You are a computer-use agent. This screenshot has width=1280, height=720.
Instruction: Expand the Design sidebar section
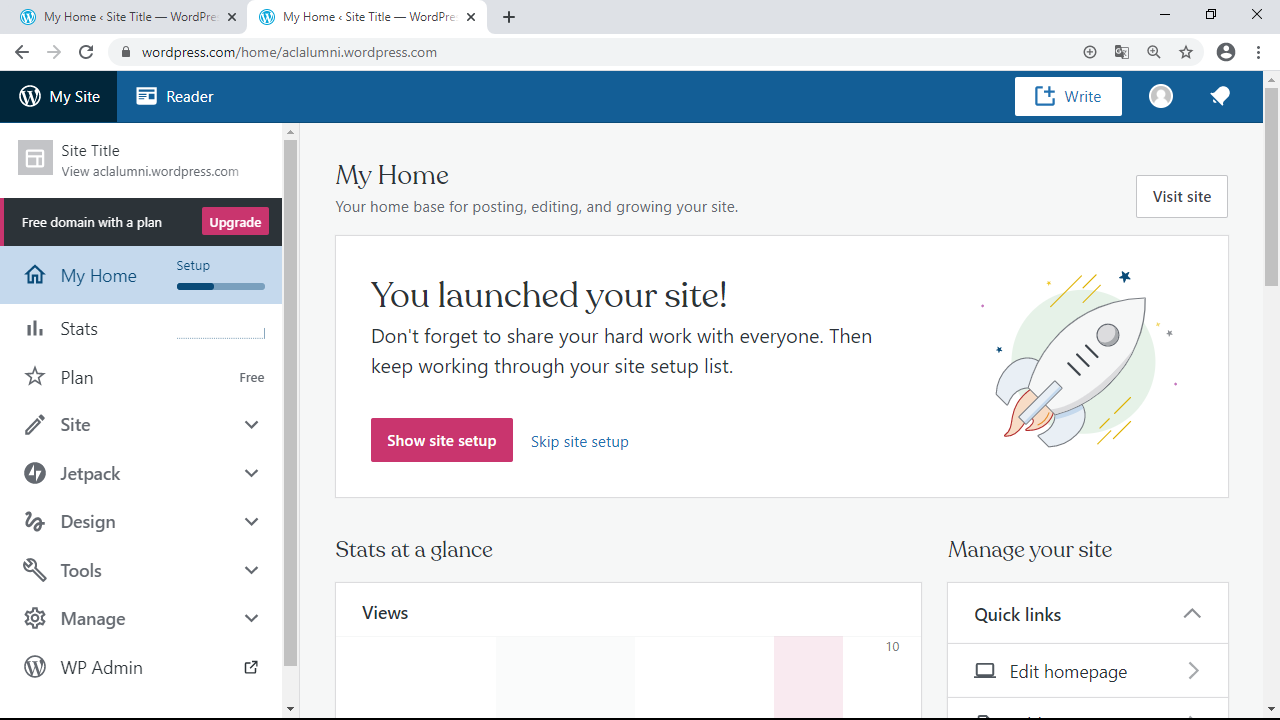(x=251, y=522)
